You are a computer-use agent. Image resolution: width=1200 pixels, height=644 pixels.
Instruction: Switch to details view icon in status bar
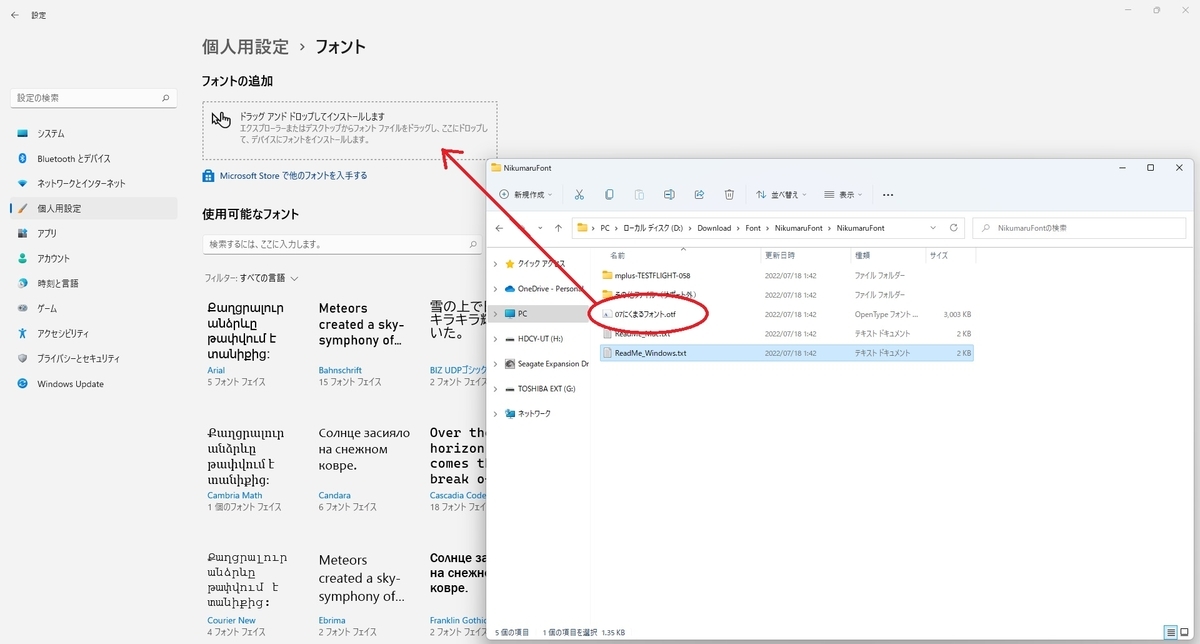pyautogui.click(x=1171, y=632)
